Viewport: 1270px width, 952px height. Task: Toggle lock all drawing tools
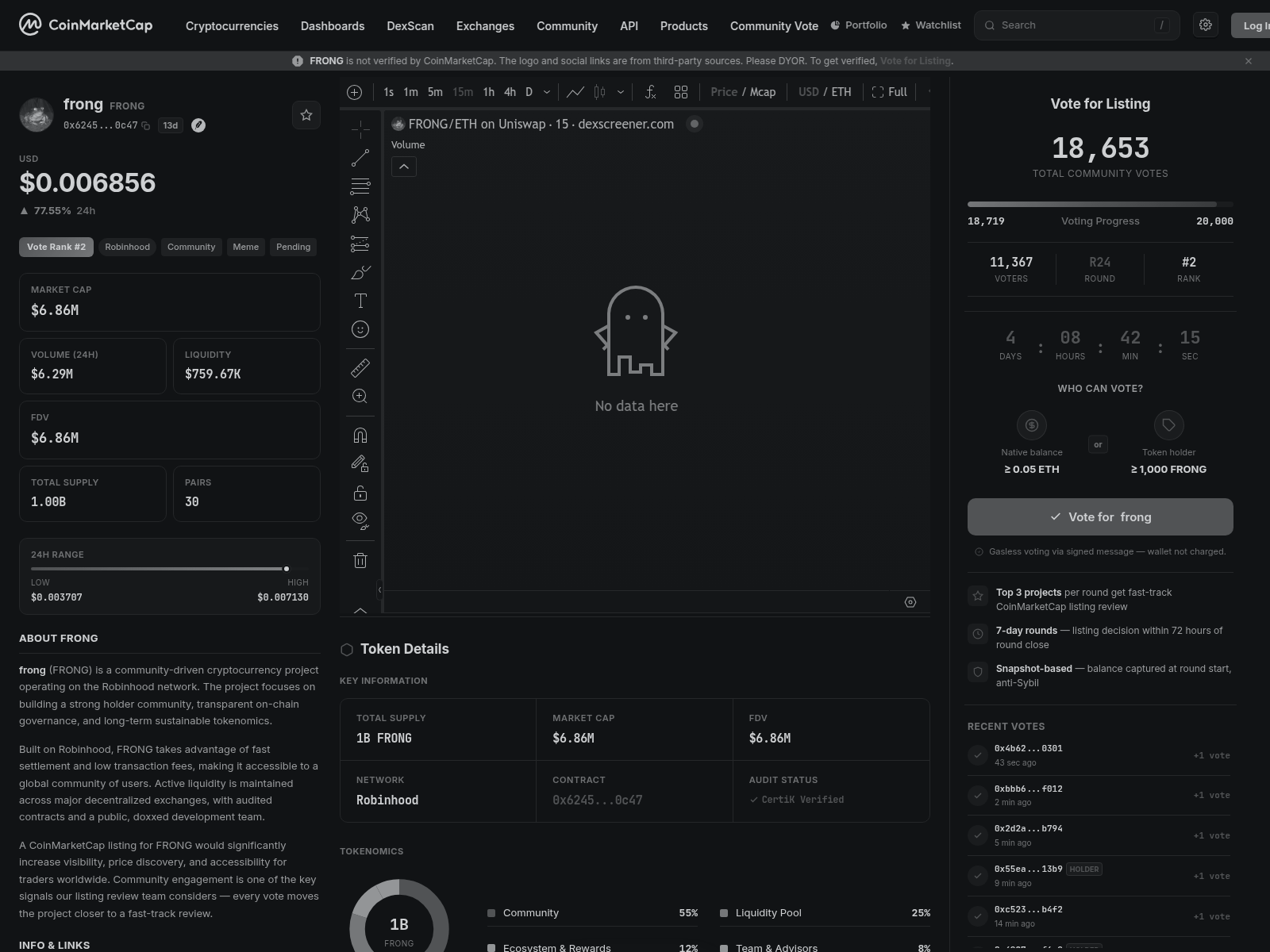pos(360,493)
